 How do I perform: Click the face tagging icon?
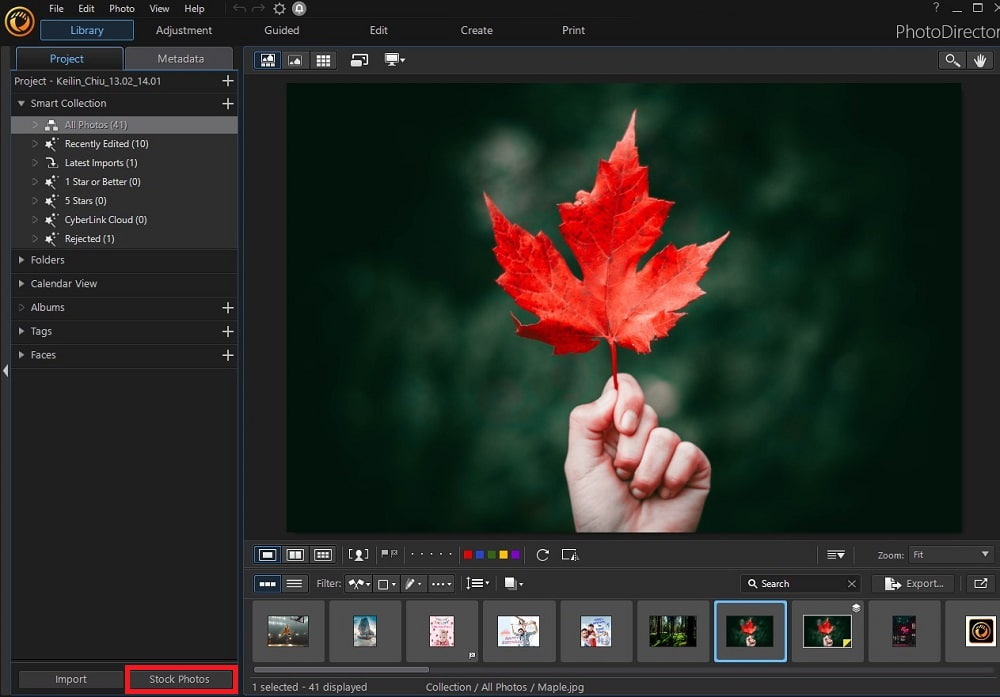coord(359,554)
